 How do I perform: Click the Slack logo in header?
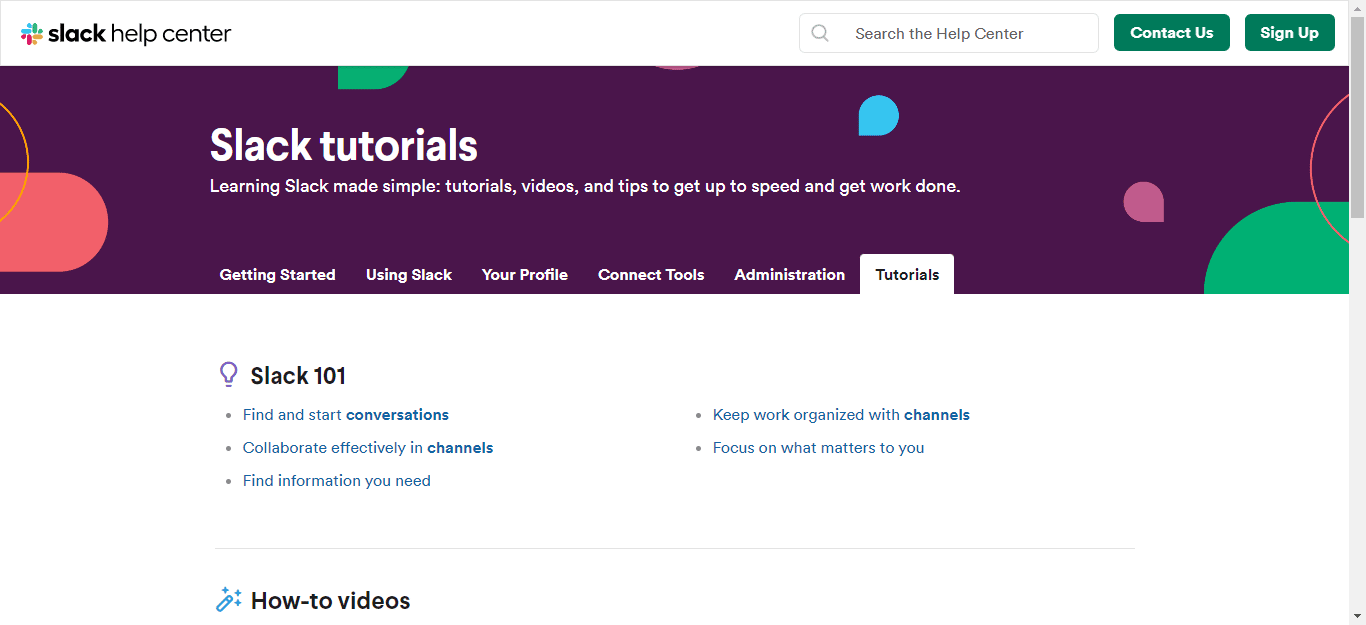coord(126,33)
